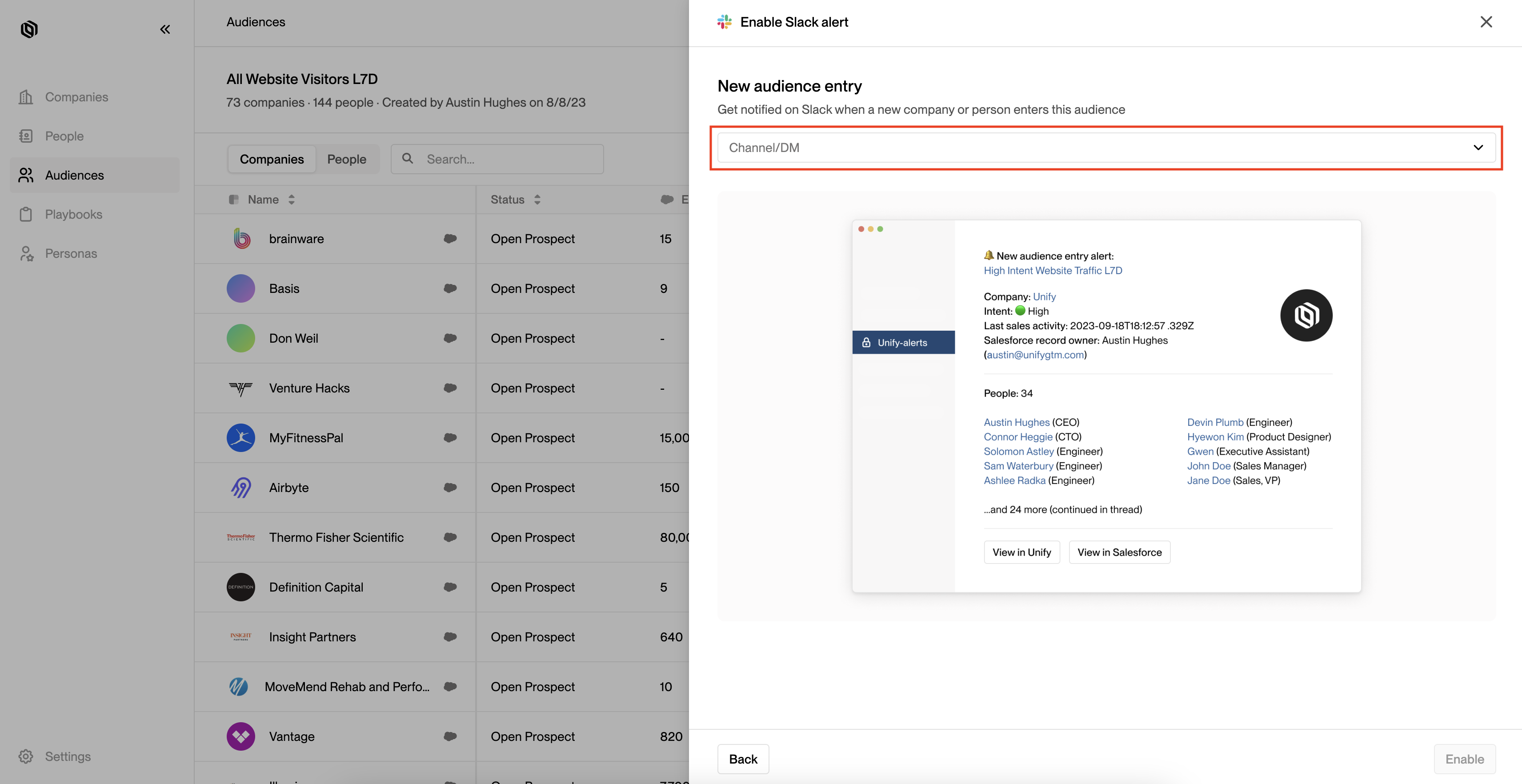Collapse the sidebar with double-chevron icon

(x=165, y=29)
